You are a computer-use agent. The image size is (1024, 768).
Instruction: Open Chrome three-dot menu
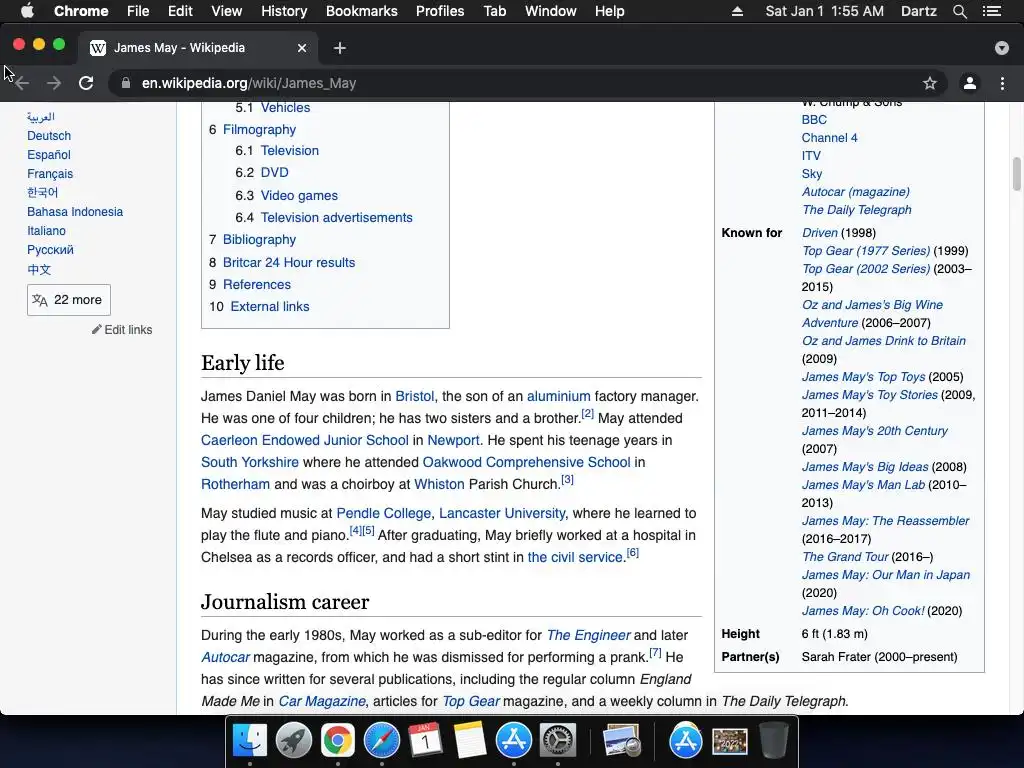[x=1002, y=83]
